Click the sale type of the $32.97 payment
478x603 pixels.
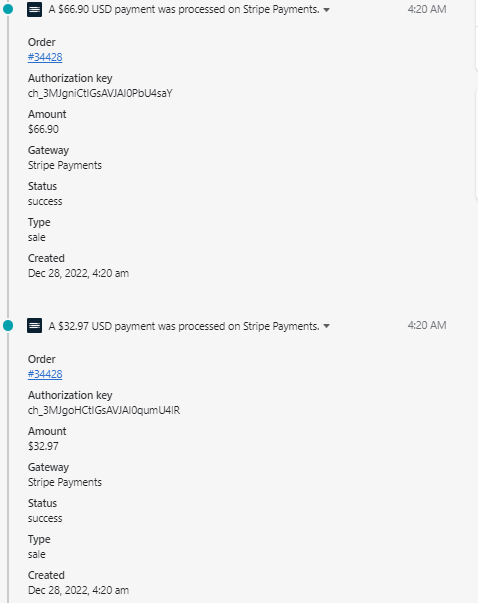point(37,555)
